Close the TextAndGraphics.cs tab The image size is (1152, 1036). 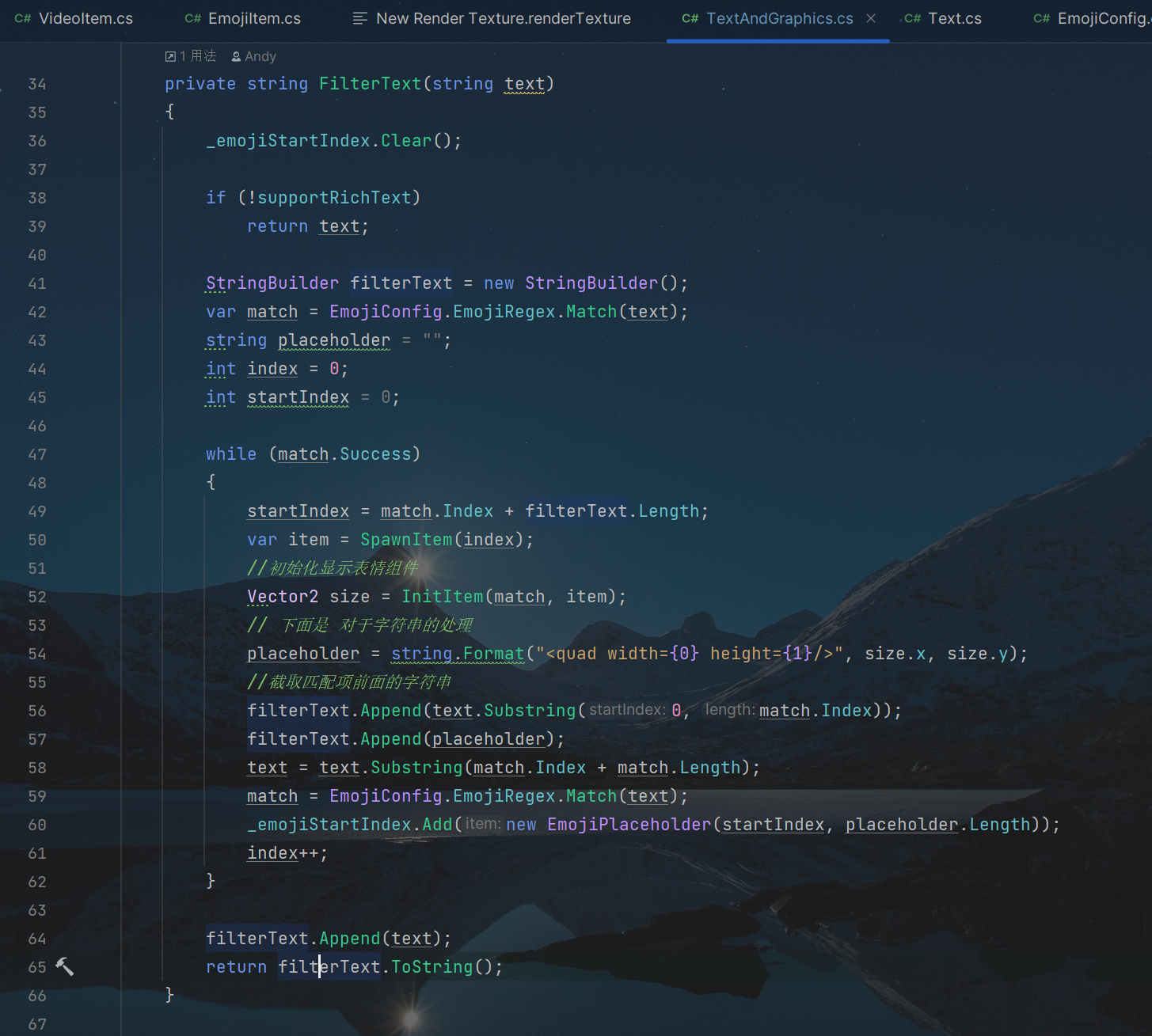coord(871,18)
